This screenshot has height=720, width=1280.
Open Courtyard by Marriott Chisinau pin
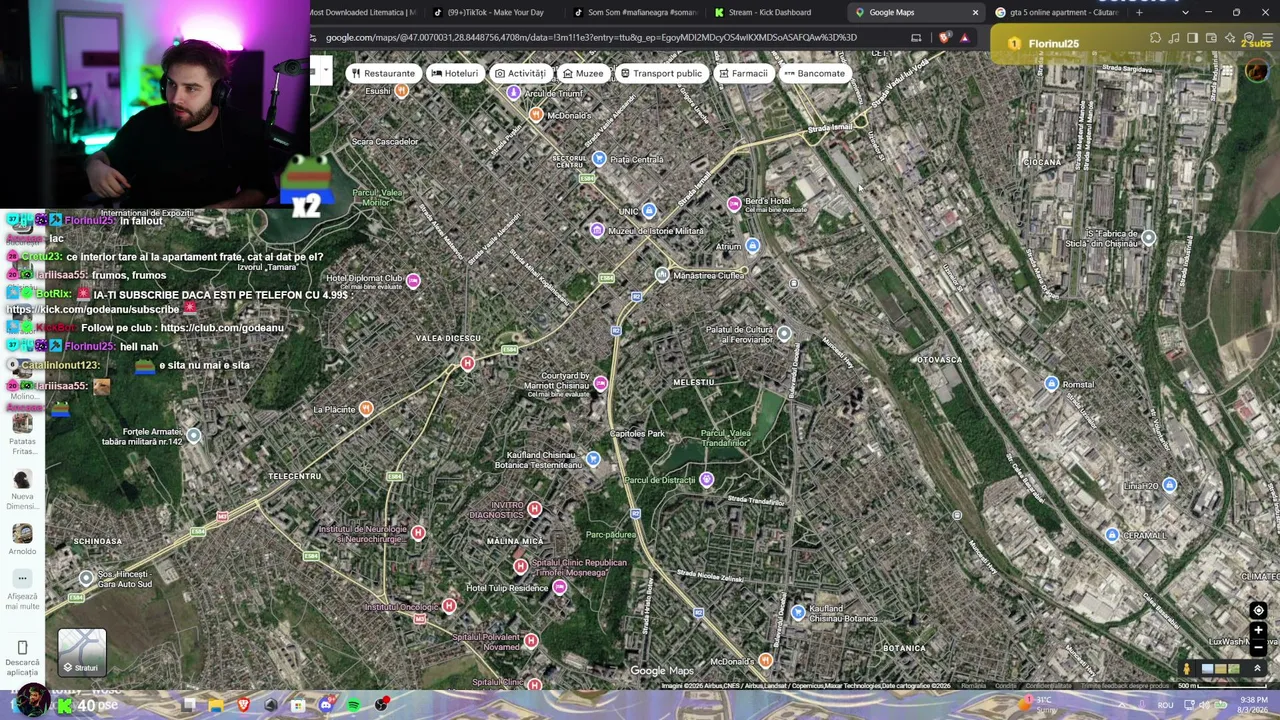pos(600,383)
